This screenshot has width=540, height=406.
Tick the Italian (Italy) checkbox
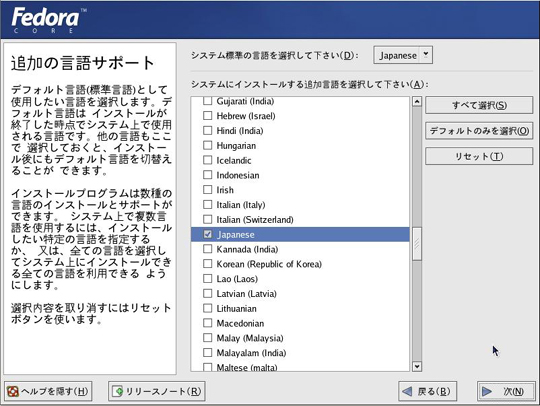click(x=207, y=205)
